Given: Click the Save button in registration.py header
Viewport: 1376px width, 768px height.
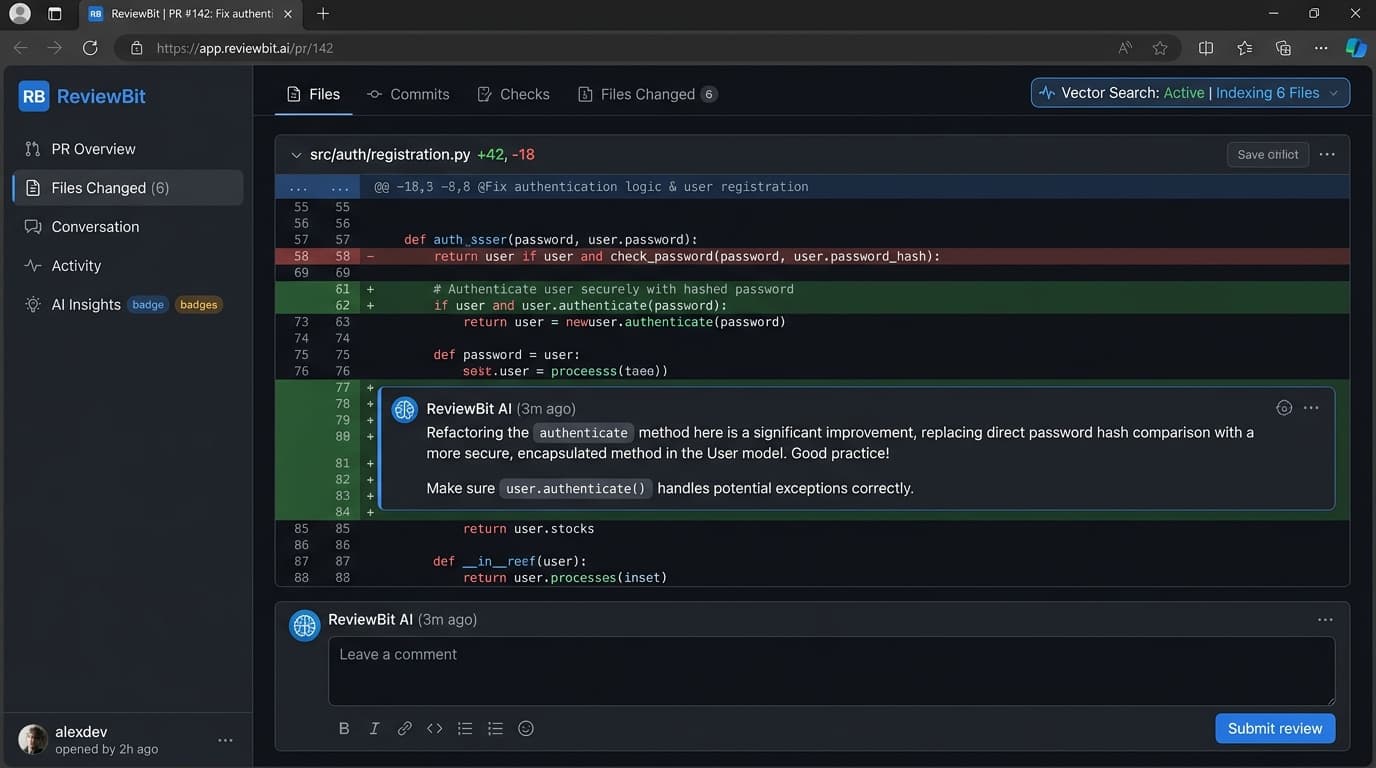Looking at the screenshot, I should 1268,154.
